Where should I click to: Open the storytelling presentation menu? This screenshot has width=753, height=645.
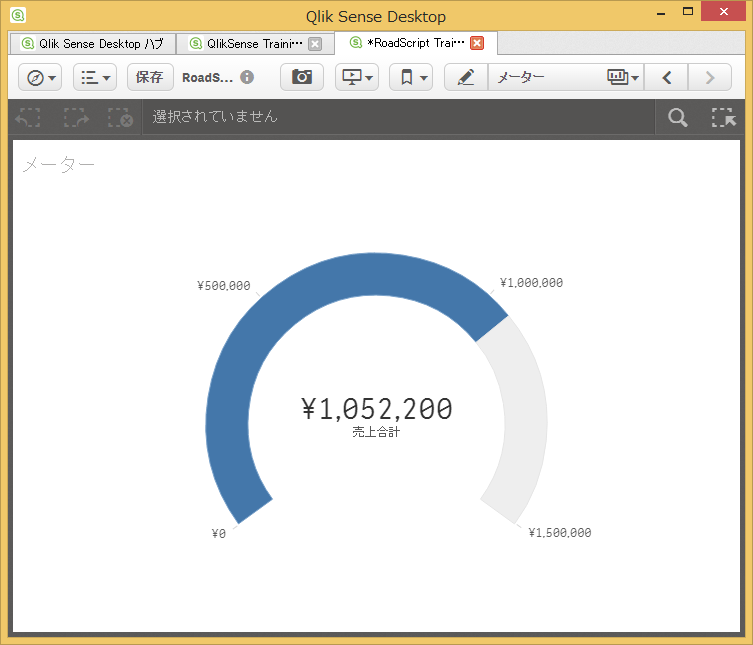356,77
